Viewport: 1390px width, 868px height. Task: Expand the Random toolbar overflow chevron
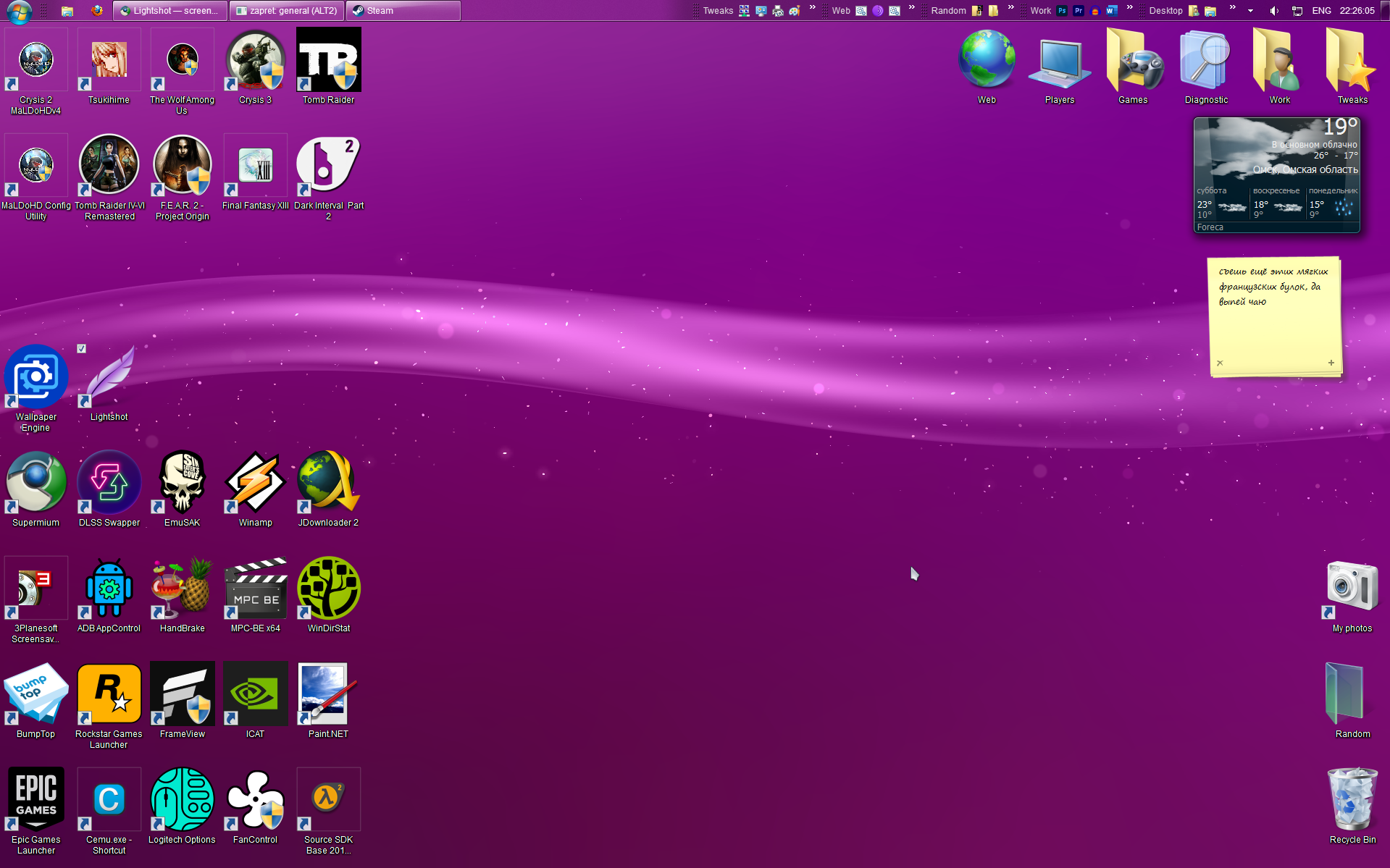[1011, 8]
